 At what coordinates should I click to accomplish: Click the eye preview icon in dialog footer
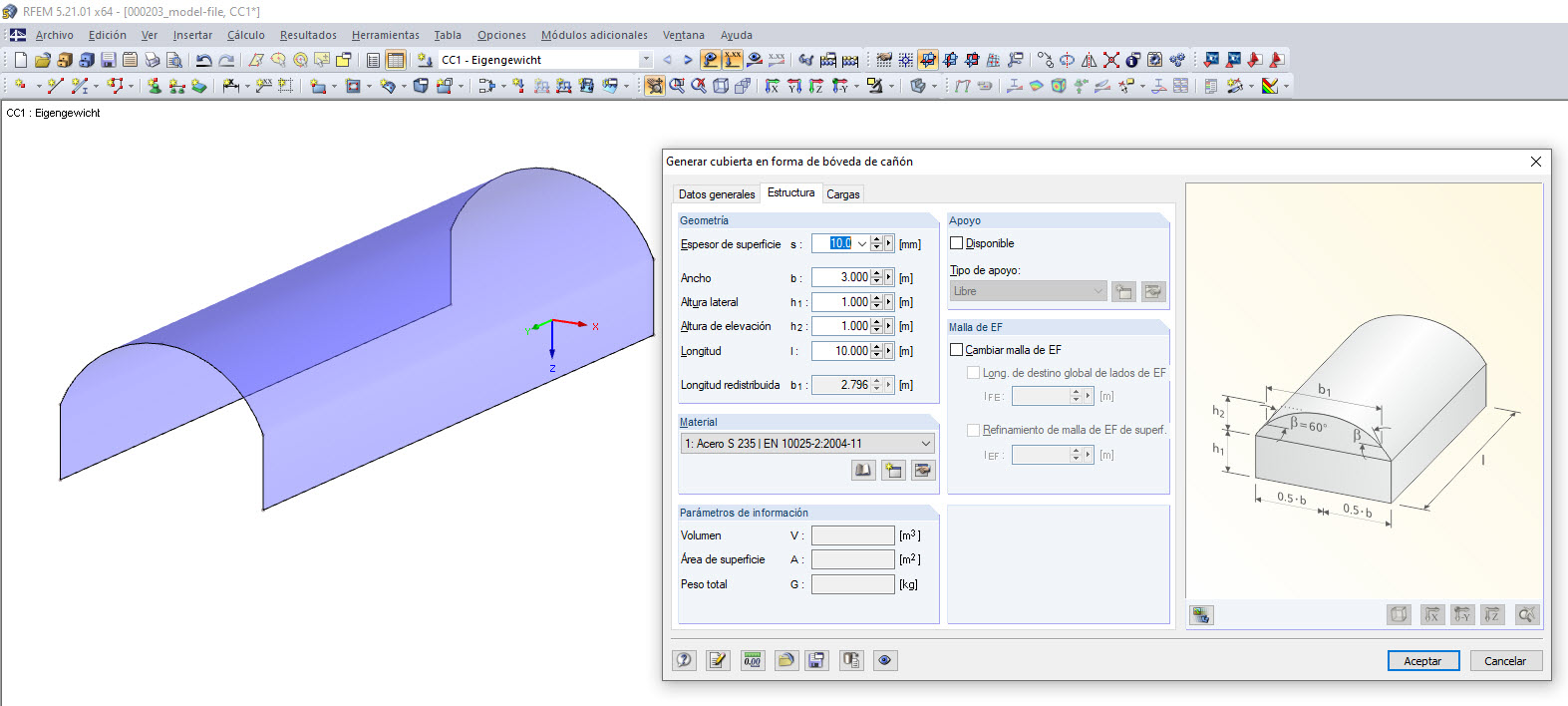[885, 660]
